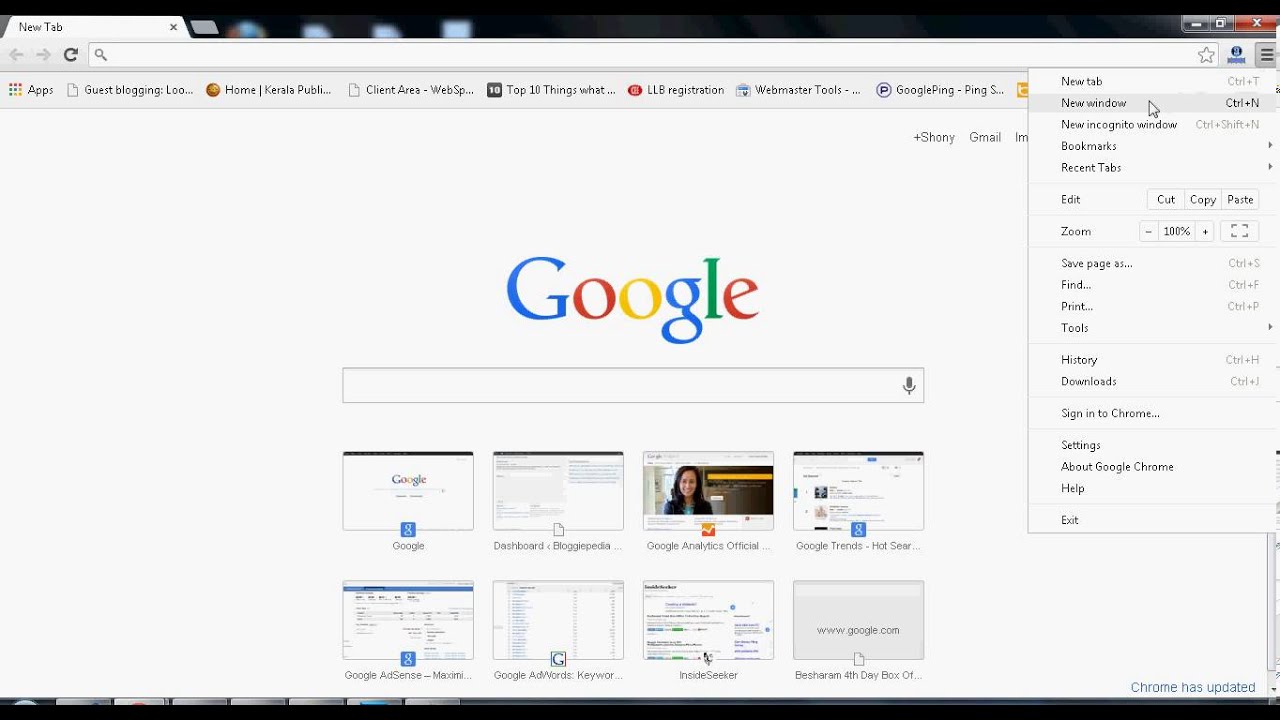Viewport: 1280px width, 720px height.
Task: Close the New Tab tab
Action: pyautogui.click(x=173, y=27)
